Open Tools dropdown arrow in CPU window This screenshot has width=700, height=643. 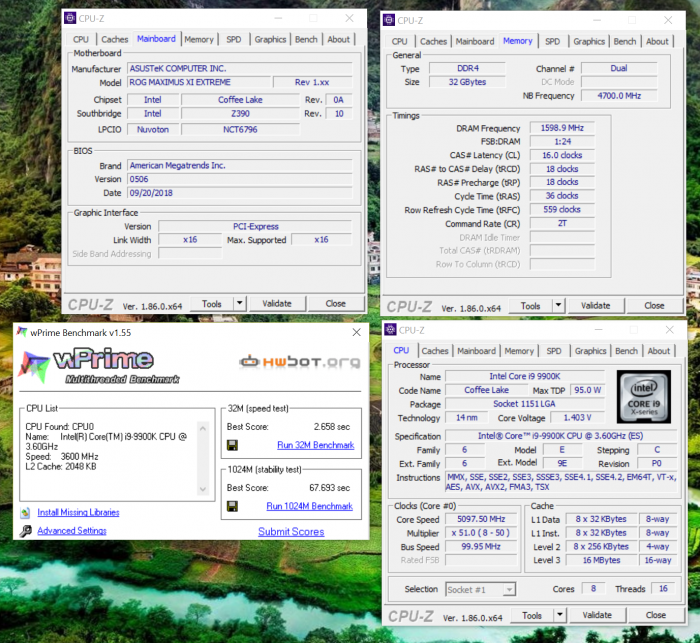pos(560,615)
